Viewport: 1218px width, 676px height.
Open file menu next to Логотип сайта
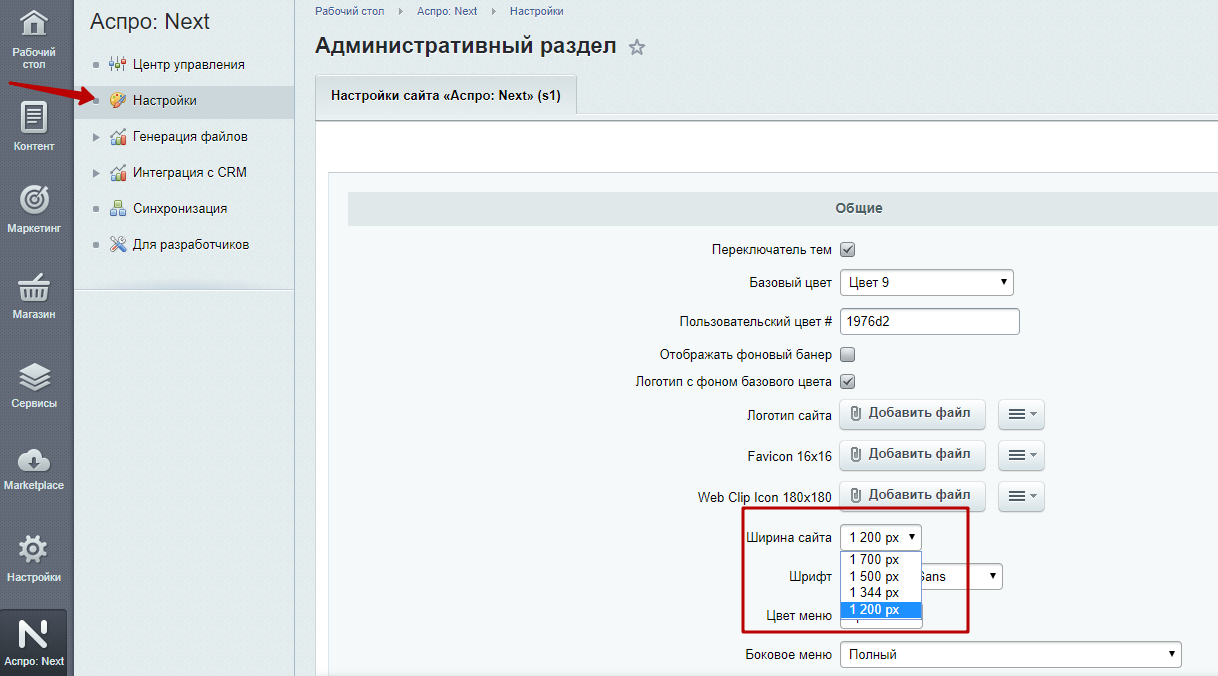tap(1021, 414)
